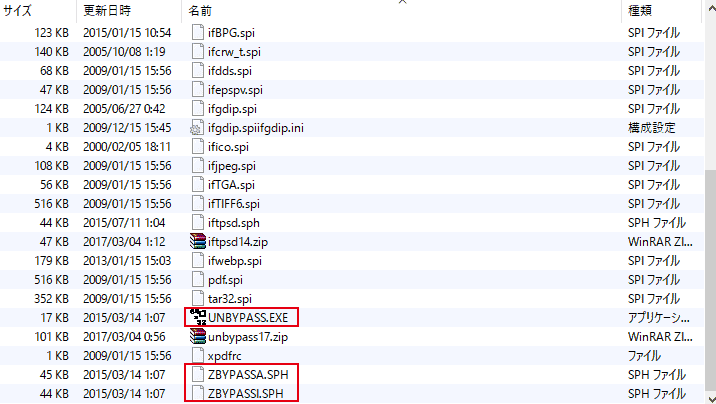Click the 2017/03/04 0:56 date cell
The width and height of the screenshot is (716, 404).
(124, 337)
